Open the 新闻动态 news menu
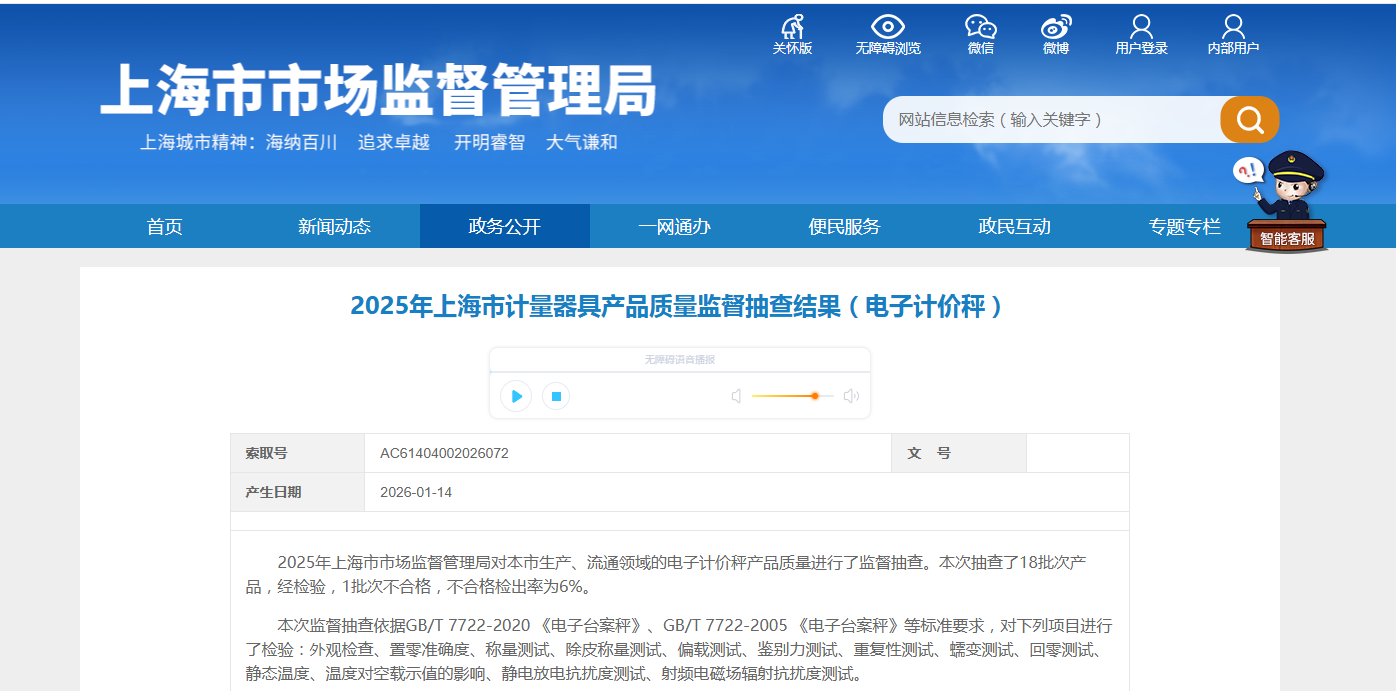The height and width of the screenshot is (691, 1396). (x=334, y=227)
